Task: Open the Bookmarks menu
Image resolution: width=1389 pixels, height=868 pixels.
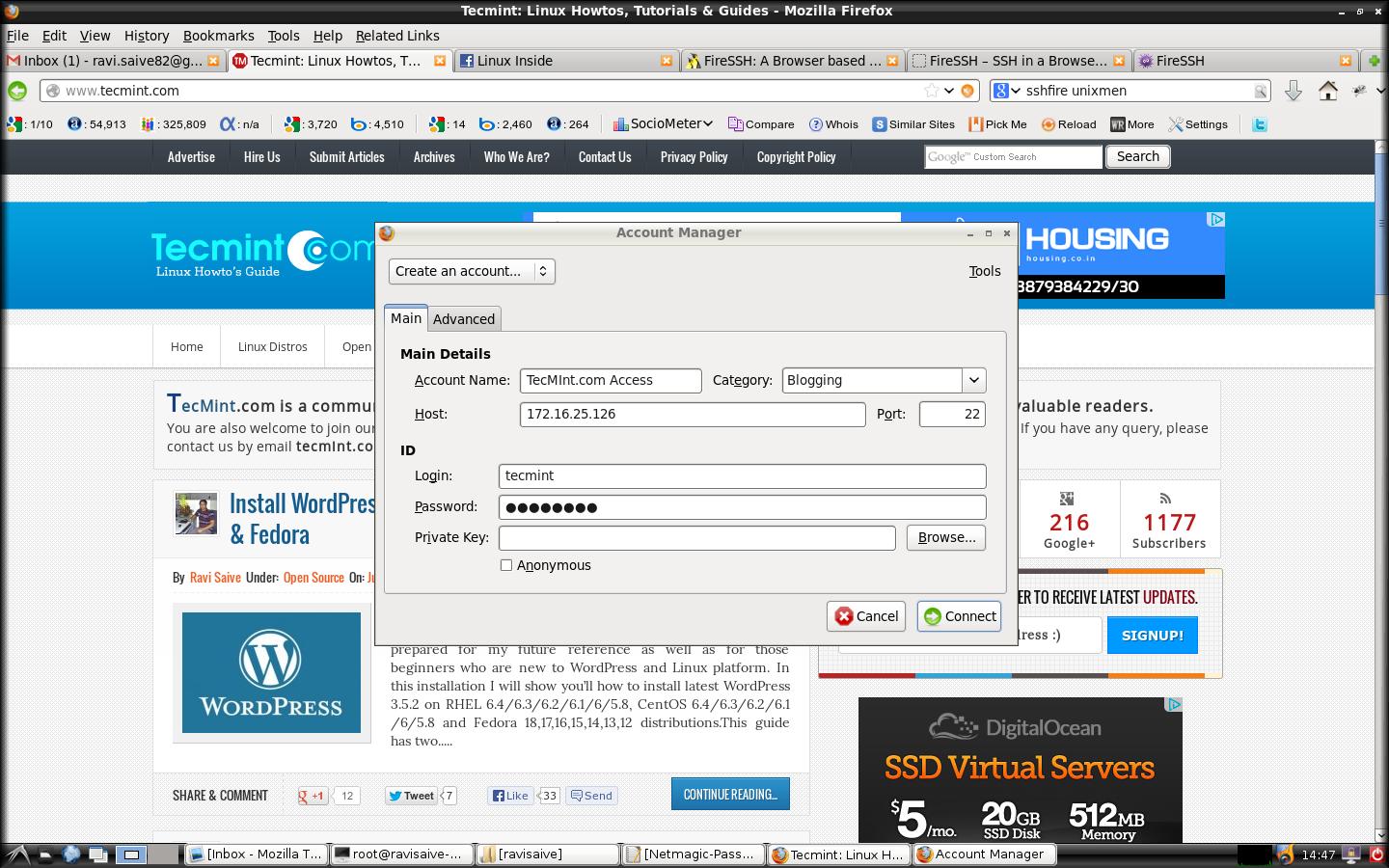Action: (219, 36)
